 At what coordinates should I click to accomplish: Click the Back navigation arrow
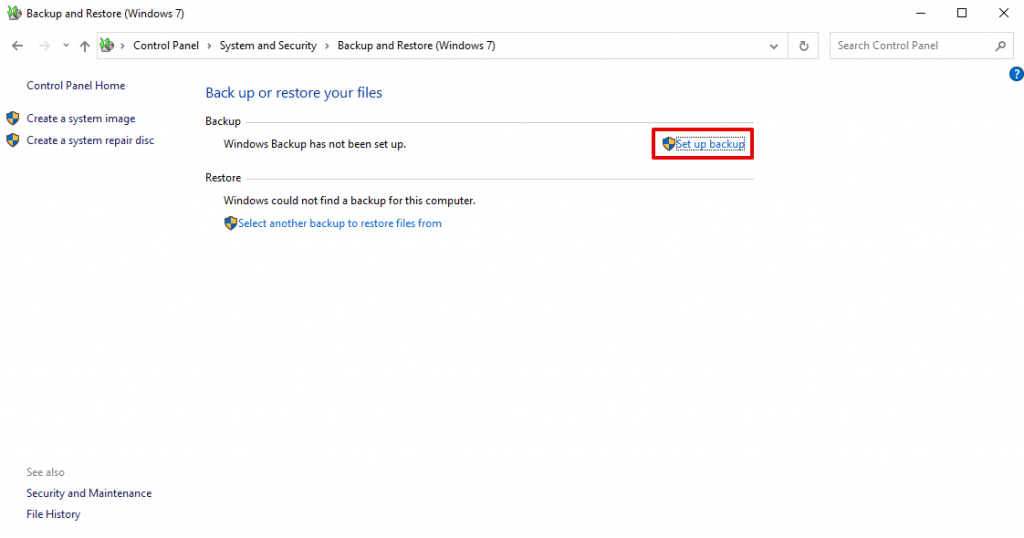18,46
